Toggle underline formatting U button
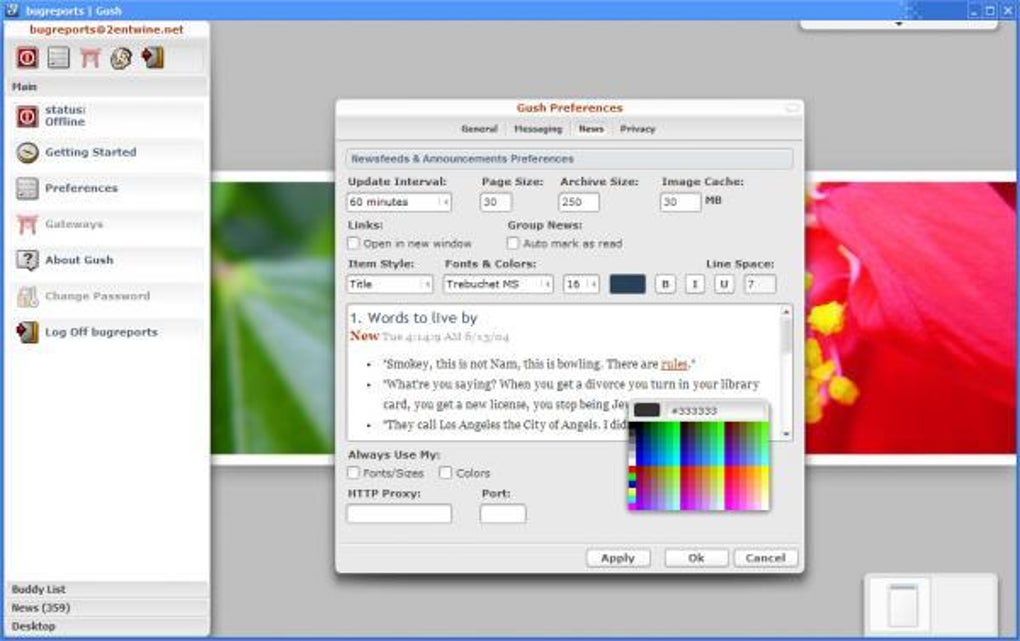The image size is (1020, 641). click(x=724, y=284)
